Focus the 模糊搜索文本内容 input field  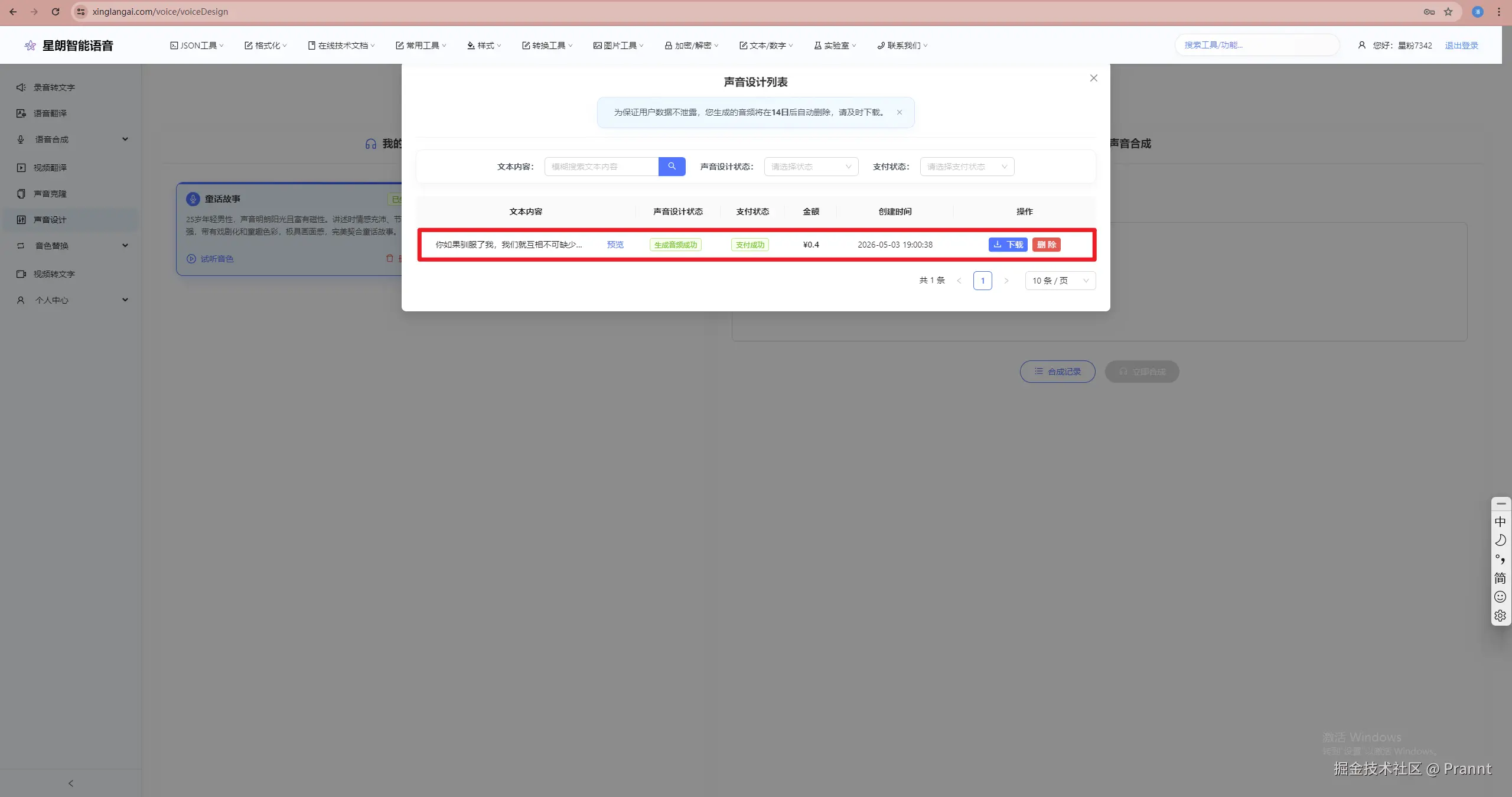601,167
